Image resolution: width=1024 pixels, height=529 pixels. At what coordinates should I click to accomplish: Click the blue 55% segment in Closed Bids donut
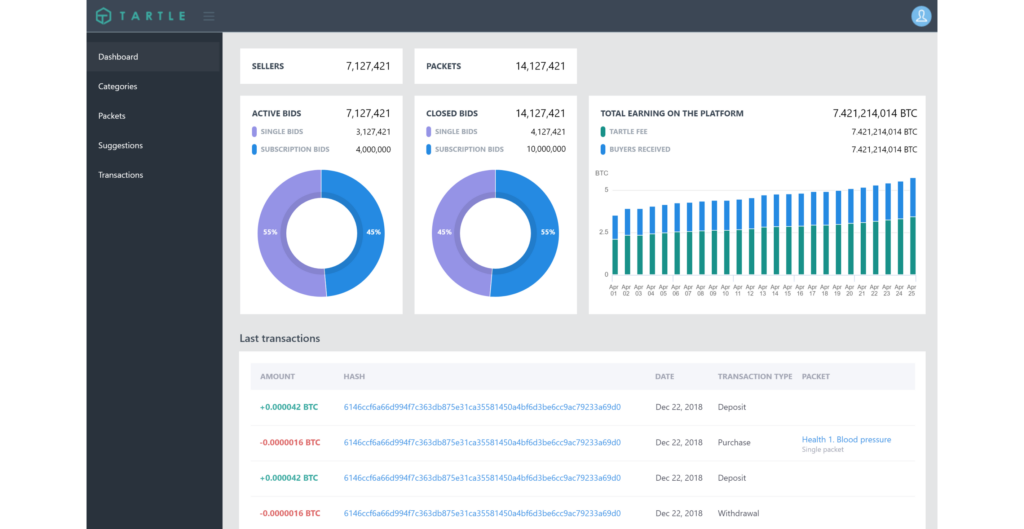pyautogui.click(x=546, y=232)
